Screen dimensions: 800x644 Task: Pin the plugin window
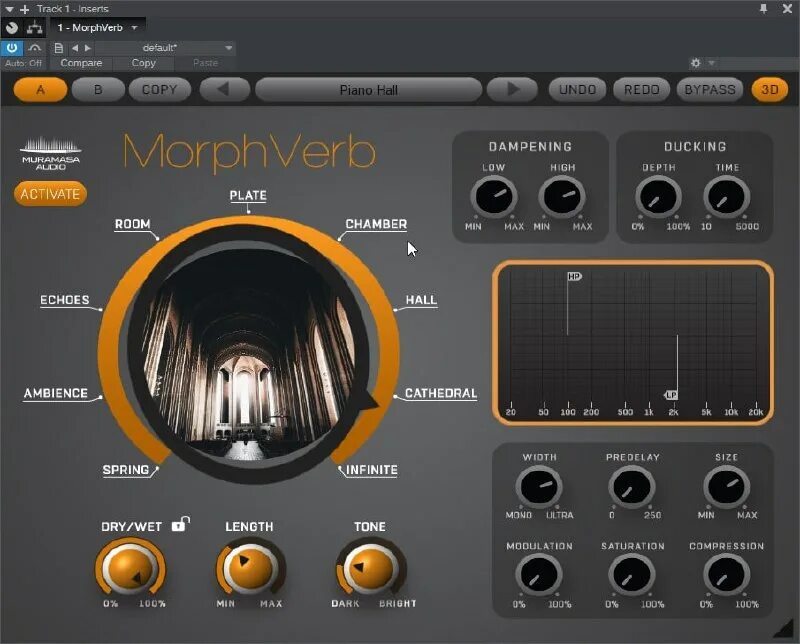[763, 8]
